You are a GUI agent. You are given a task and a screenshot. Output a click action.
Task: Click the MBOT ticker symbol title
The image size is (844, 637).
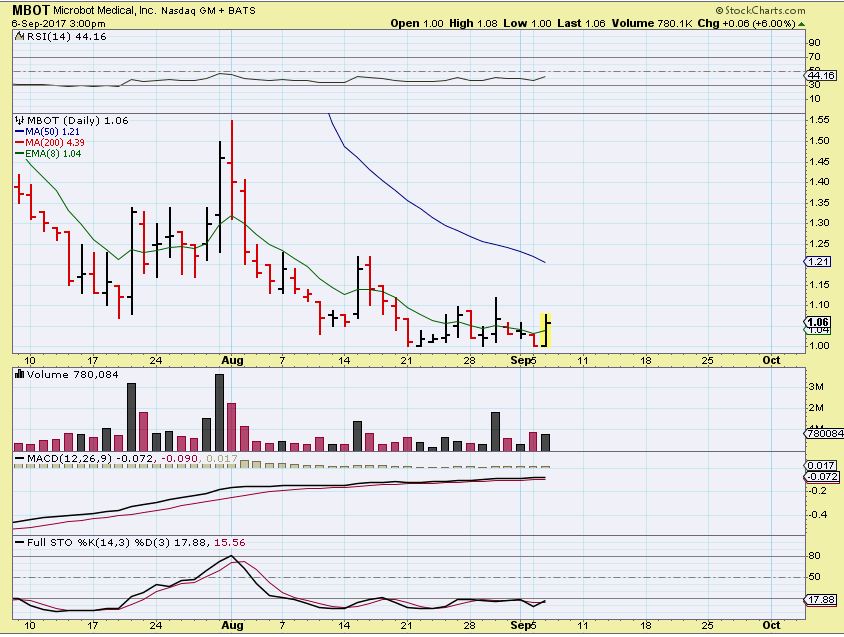click(31, 10)
